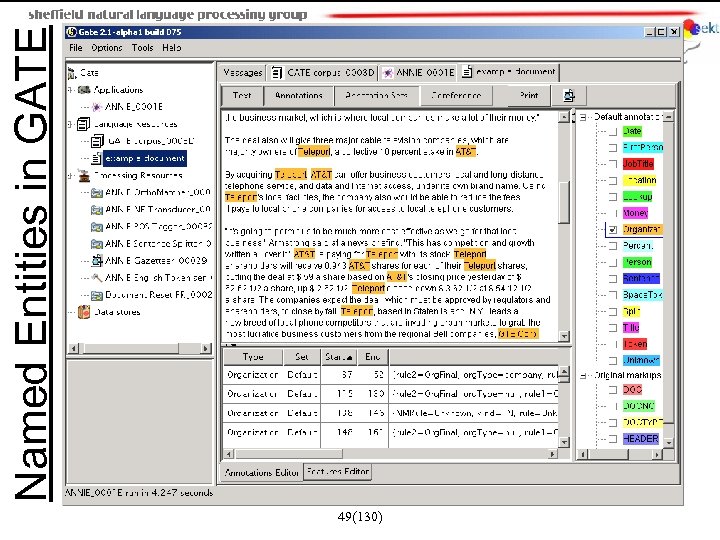Click the GATE corpus icon in the tree
This screenshot has width=720, height=540.
(97, 141)
